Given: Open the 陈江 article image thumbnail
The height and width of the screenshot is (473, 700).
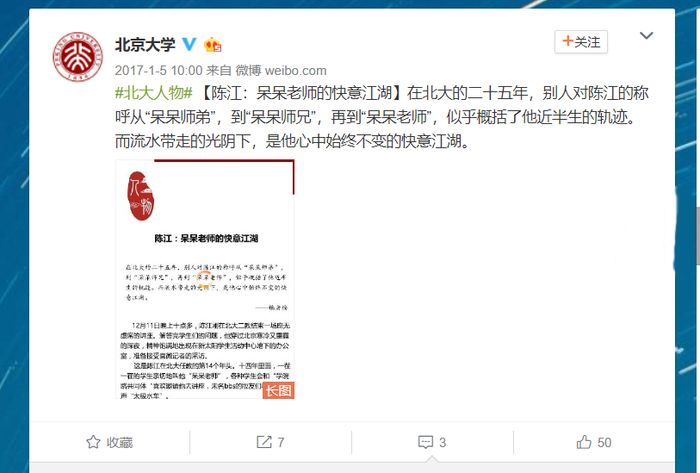Looking at the screenshot, I should pyautogui.click(x=205, y=279).
